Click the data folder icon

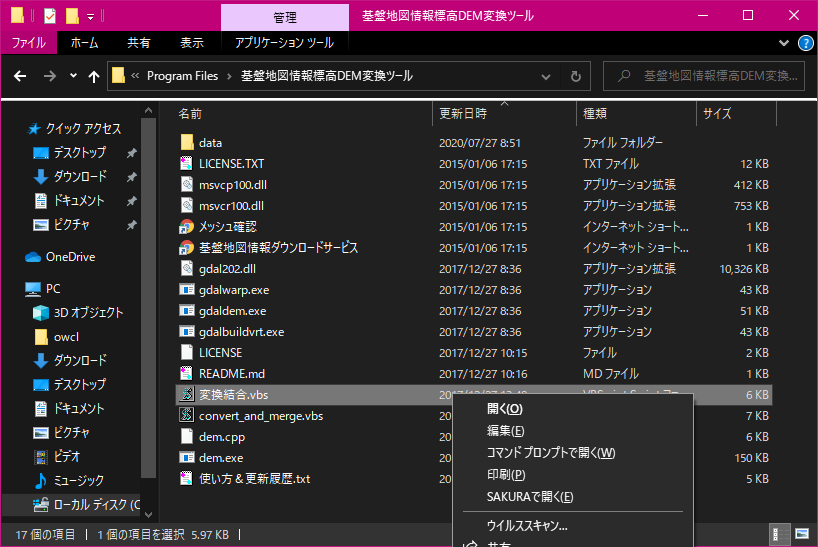(186, 143)
